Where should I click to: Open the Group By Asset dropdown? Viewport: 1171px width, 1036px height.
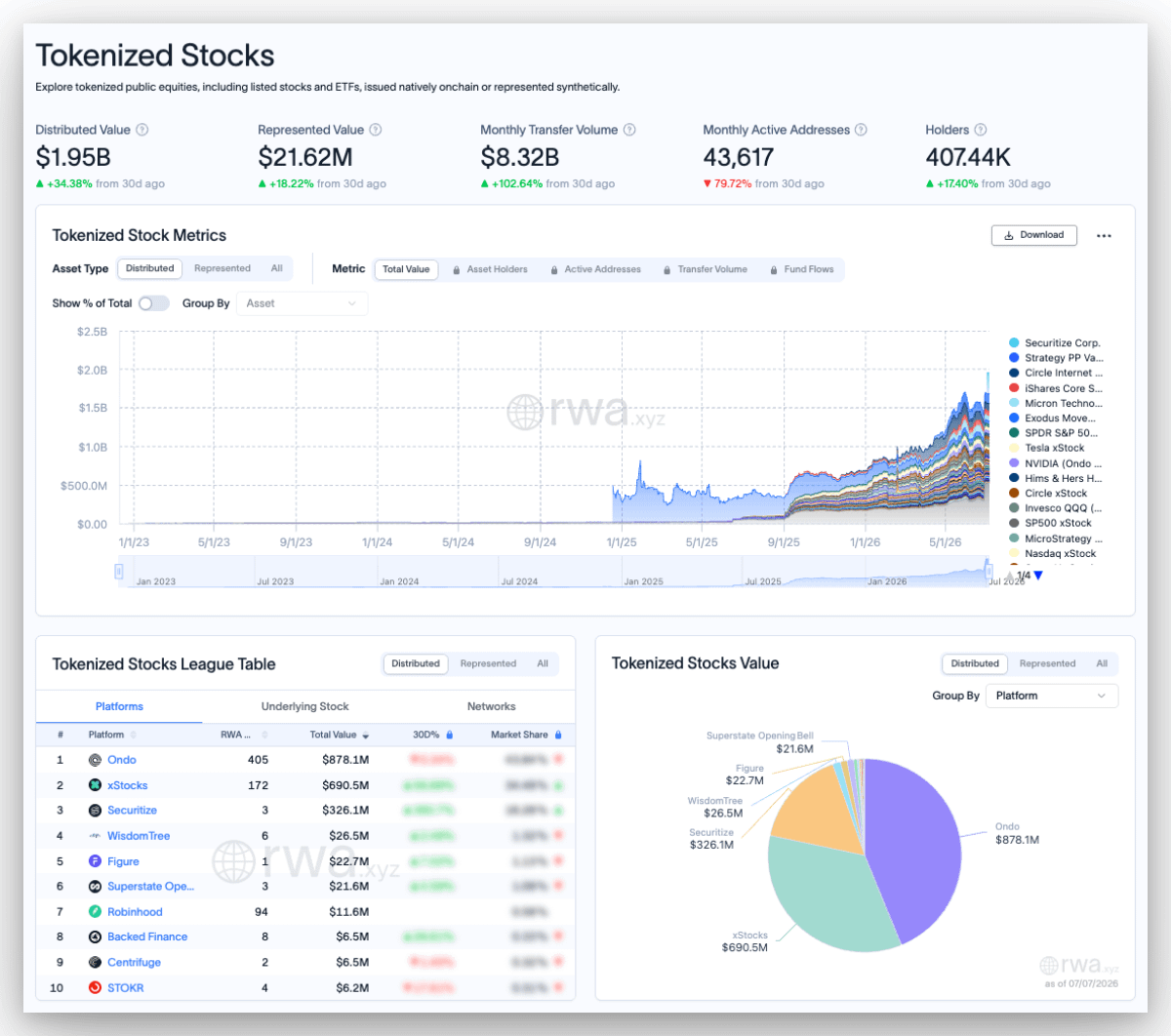pyautogui.click(x=302, y=303)
